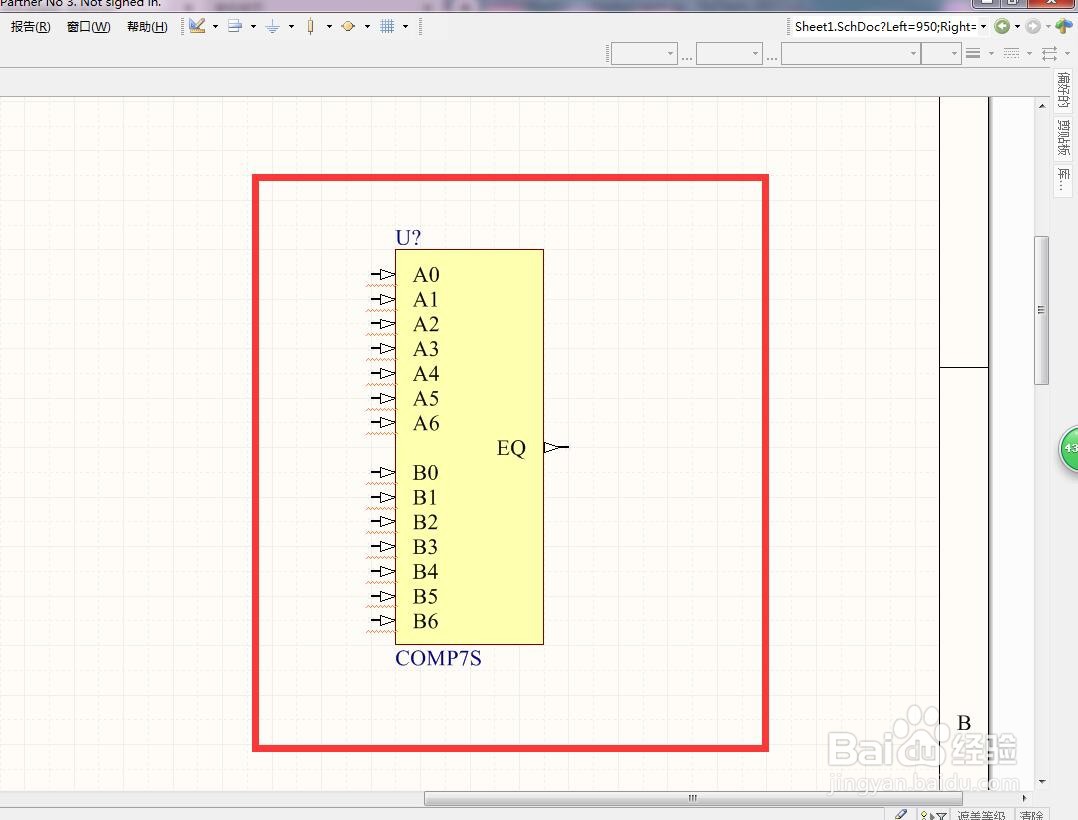Viewport: 1078px width, 820px height.
Task: Select the drawing utility tools icon
Action: click(x=197, y=26)
